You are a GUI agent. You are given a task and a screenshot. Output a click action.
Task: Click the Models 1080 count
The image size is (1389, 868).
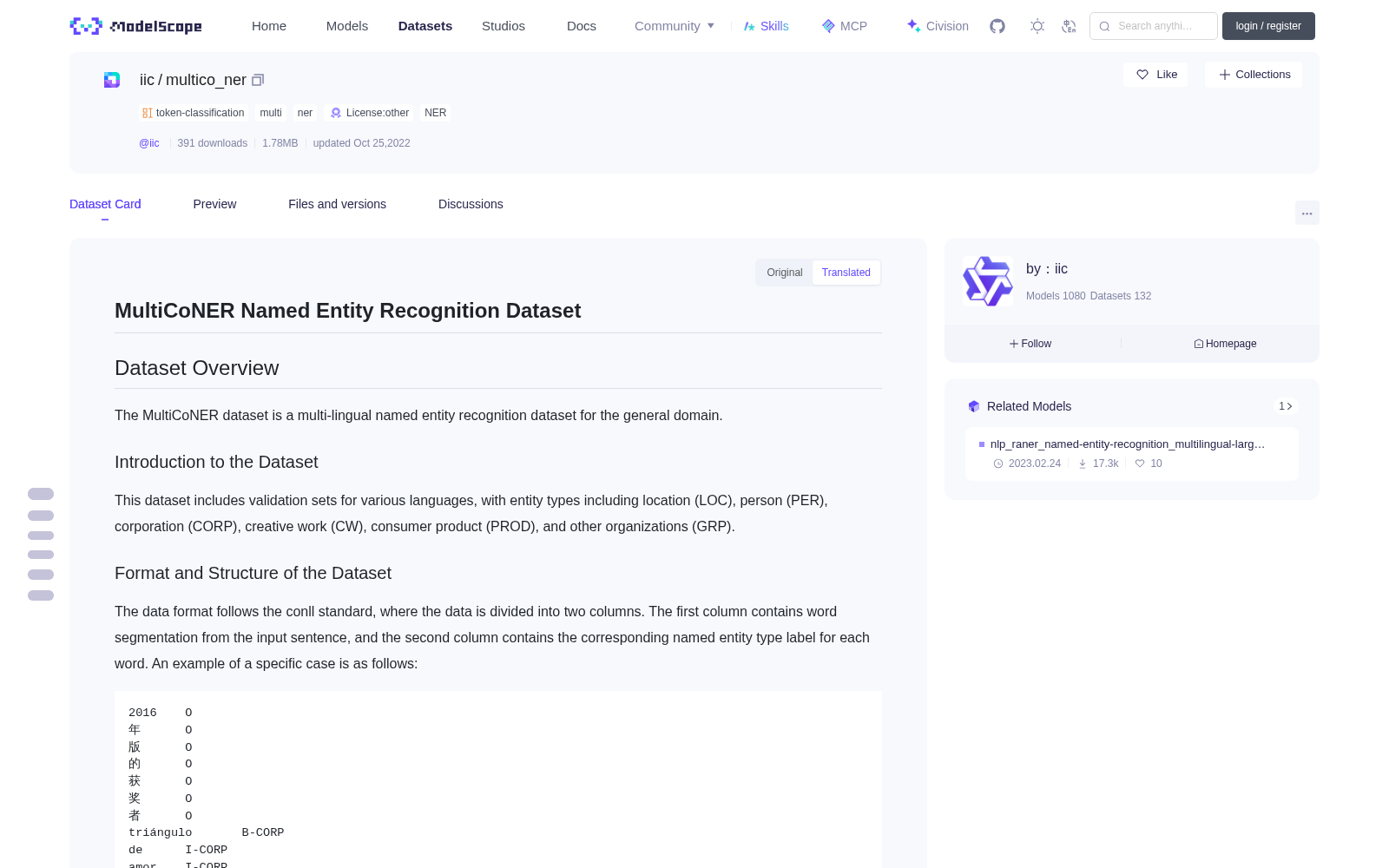point(1056,296)
